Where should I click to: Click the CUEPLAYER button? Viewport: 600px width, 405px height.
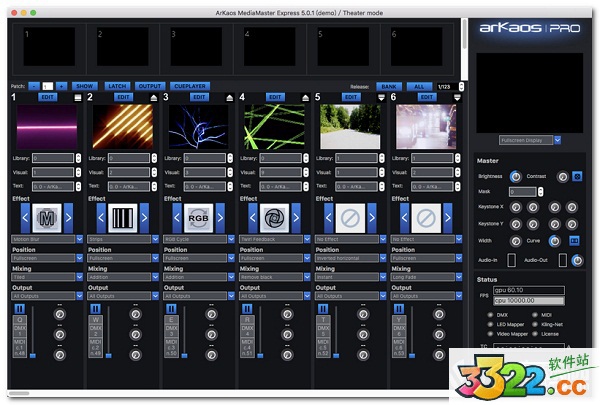tap(190, 87)
